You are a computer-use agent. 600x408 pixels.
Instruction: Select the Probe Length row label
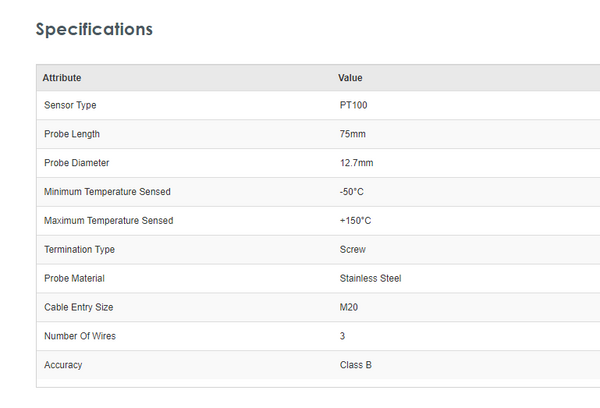tap(72, 134)
